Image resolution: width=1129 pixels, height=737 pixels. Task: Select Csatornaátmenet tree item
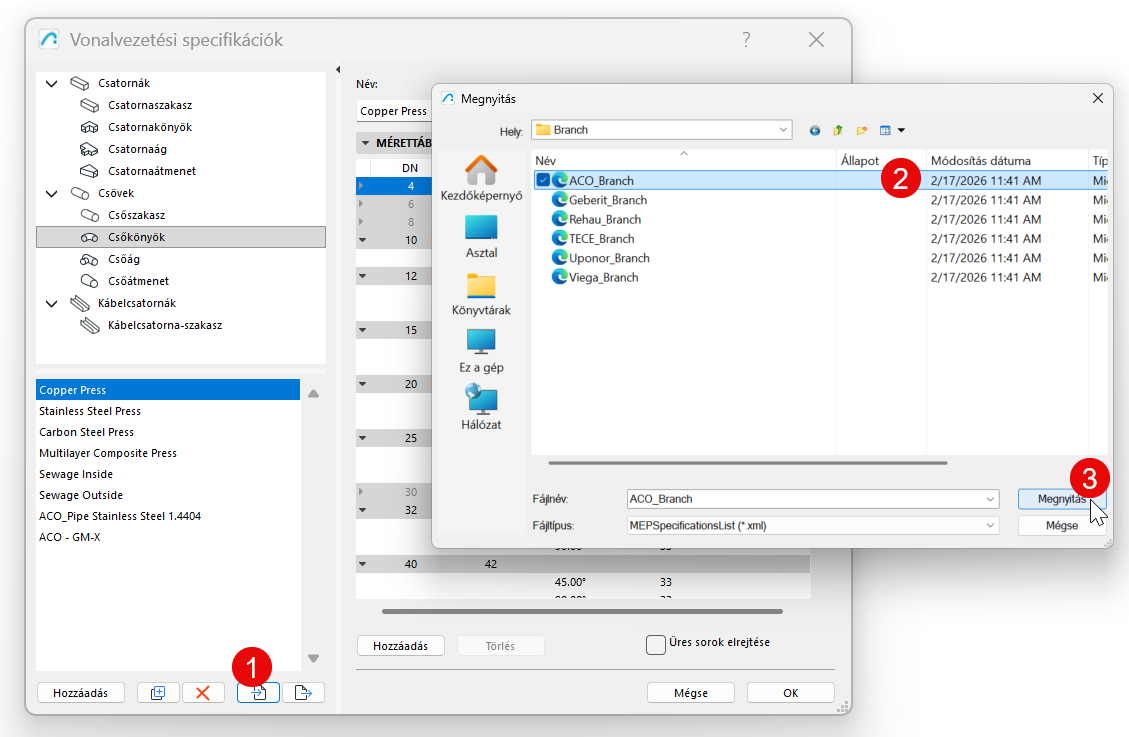pyautogui.click(x=152, y=171)
